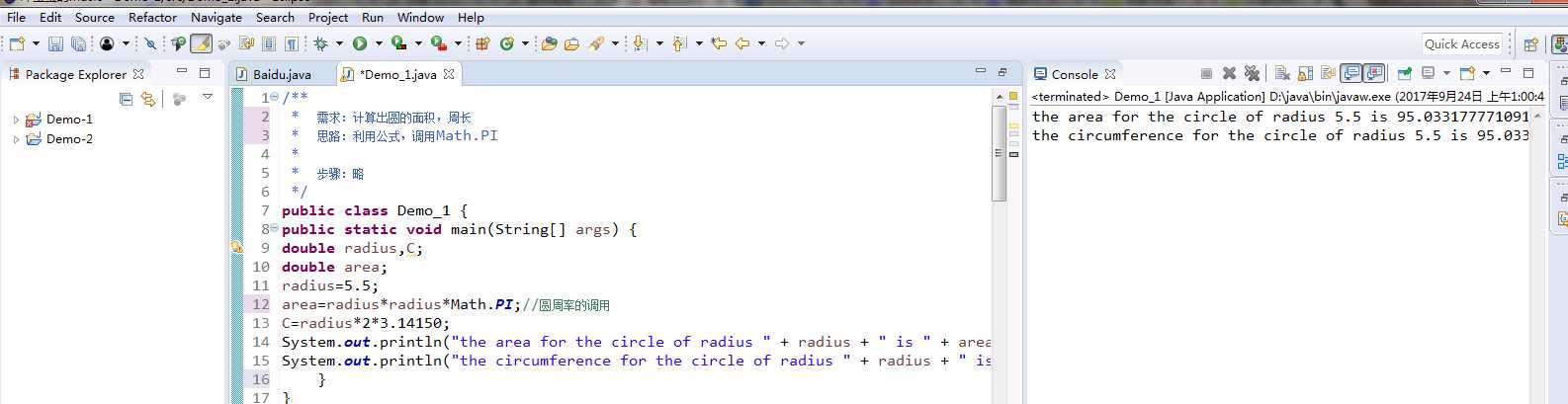
Task: Open the Open Console dropdown arrow
Action: tap(1486, 73)
